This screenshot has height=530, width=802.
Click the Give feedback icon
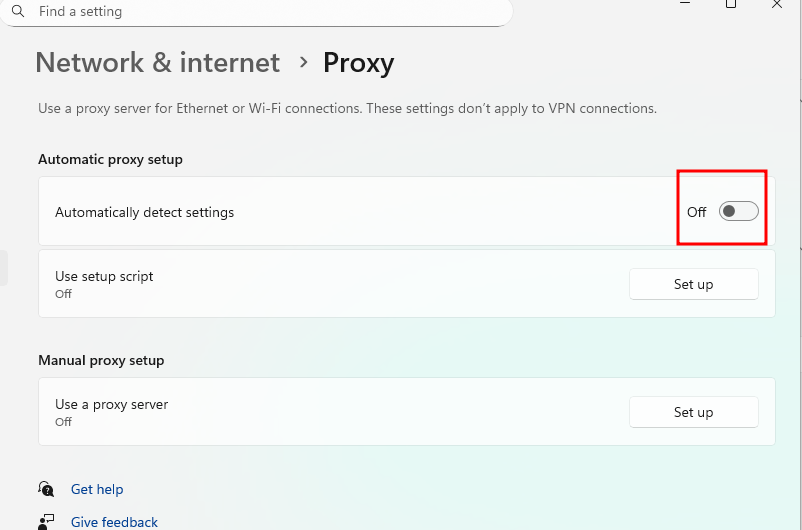46,521
